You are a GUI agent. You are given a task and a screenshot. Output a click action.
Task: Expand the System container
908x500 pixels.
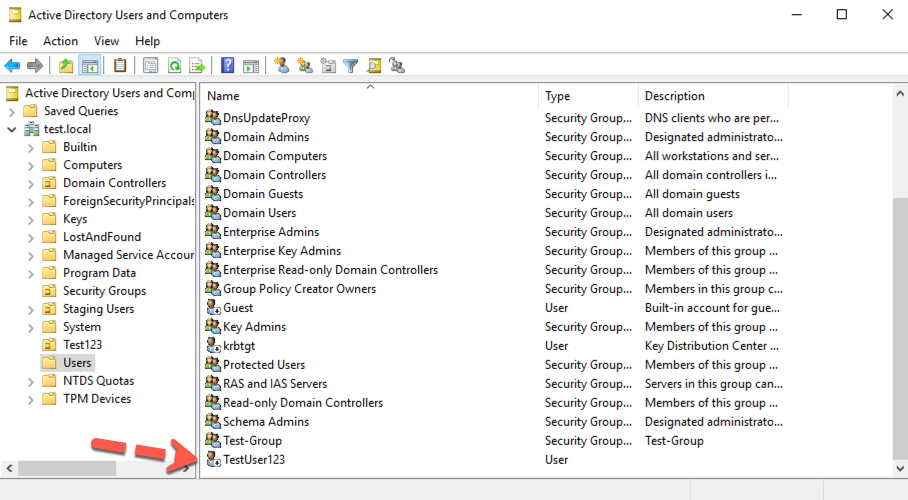click(x=31, y=327)
